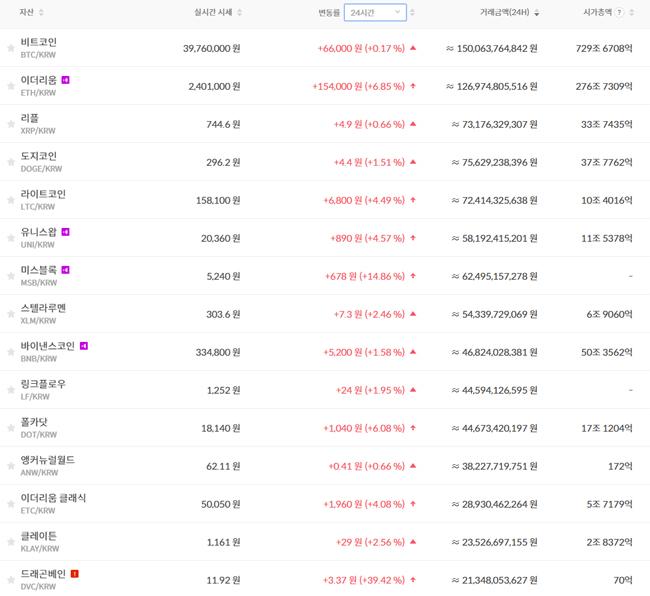This screenshot has width=650, height=596.
Task: Click the purple badge icon next to 유니스왑
Action: tap(66, 231)
